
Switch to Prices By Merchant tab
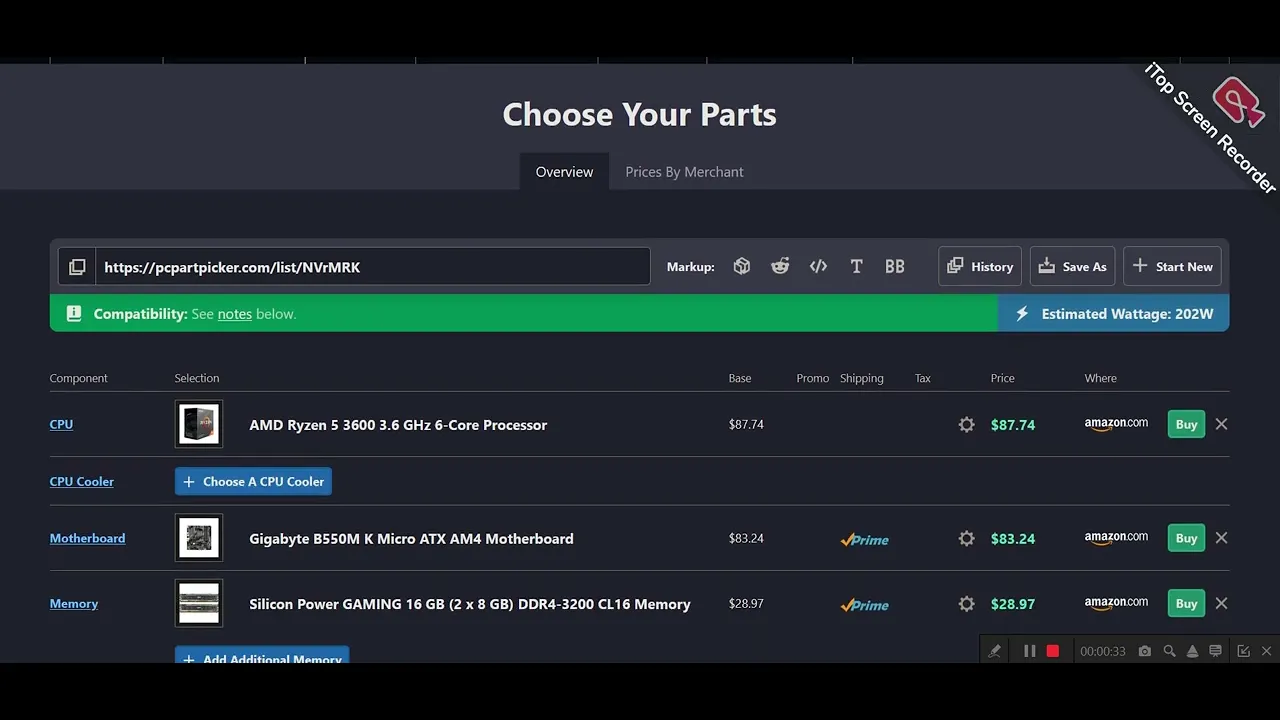point(684,172)
